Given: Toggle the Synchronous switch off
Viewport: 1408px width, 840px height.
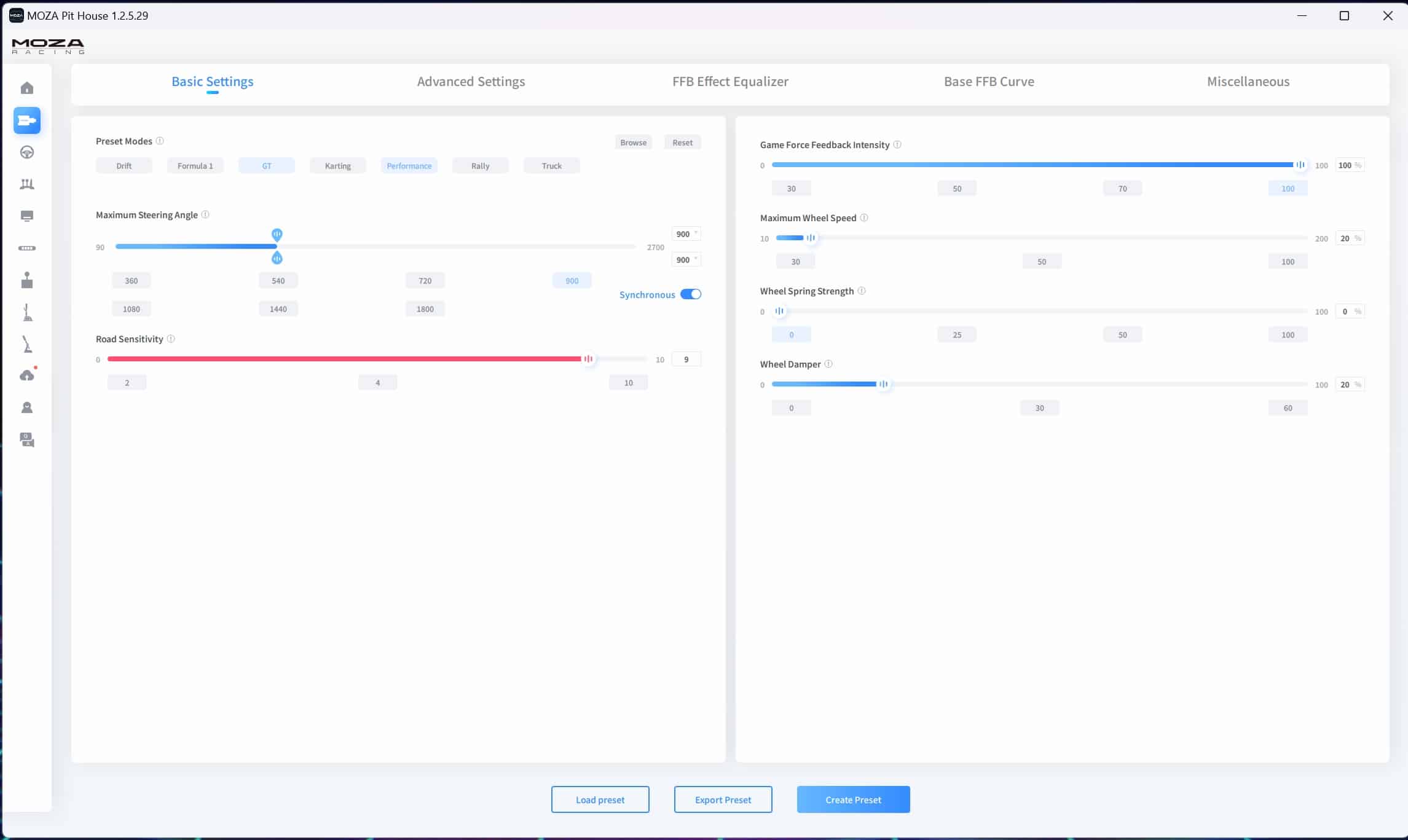Looking at the screenshot, I should click(x=691, y=294).
